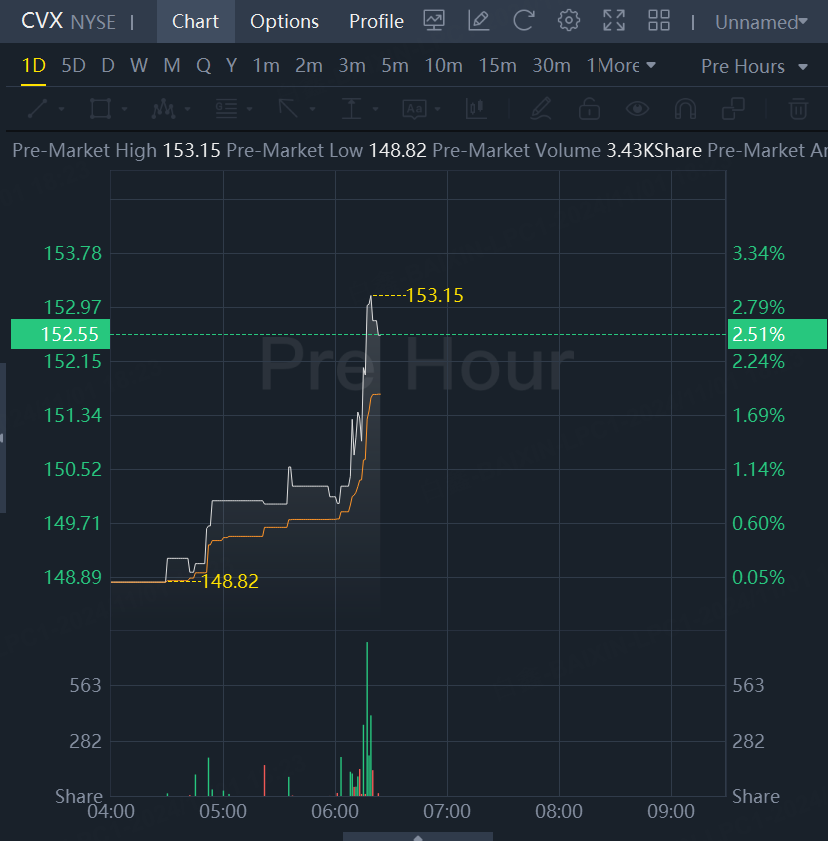
Task: Open the chart monitor display icon
Action: (433, 21)
